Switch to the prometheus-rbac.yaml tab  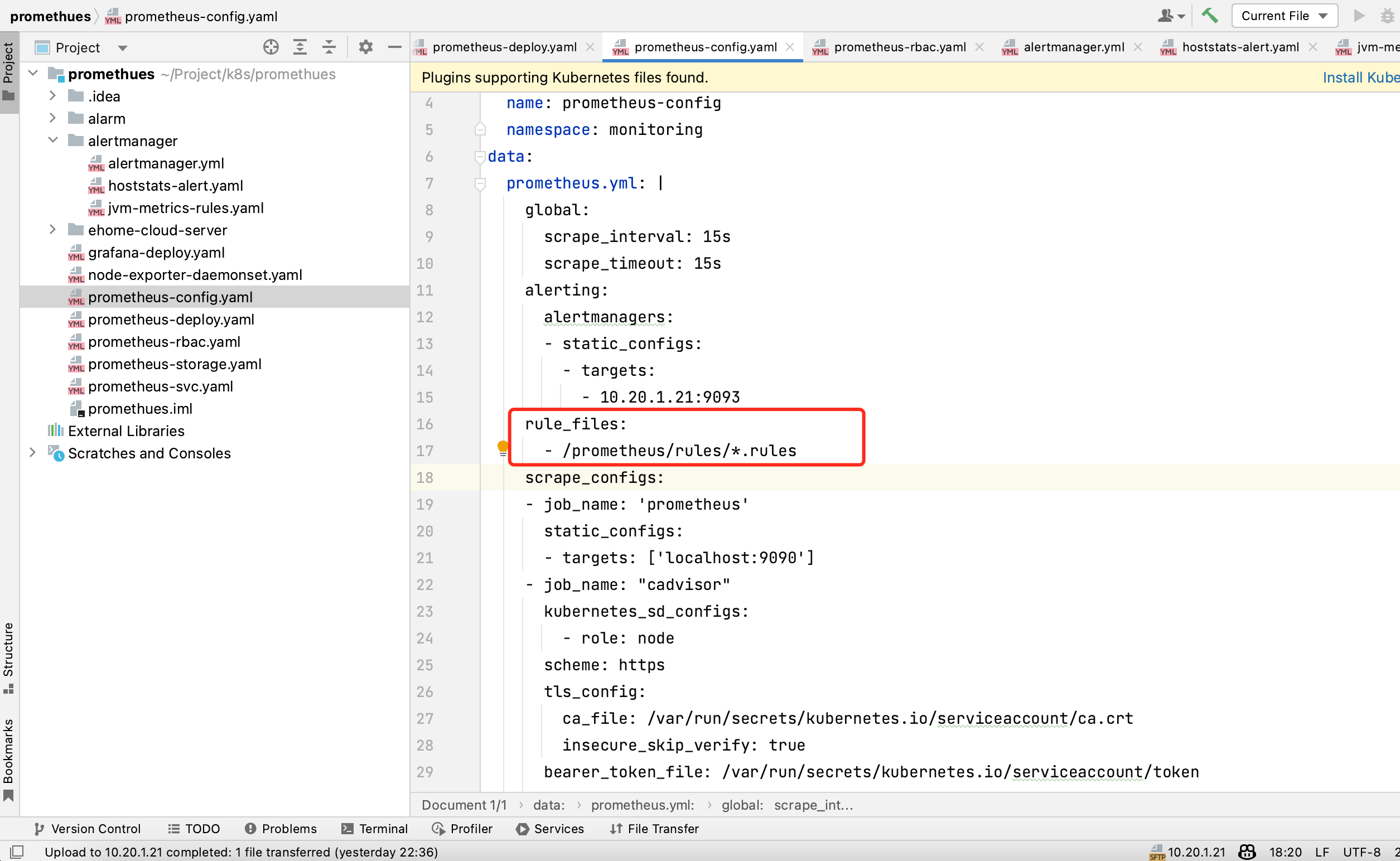pos(899,47)
